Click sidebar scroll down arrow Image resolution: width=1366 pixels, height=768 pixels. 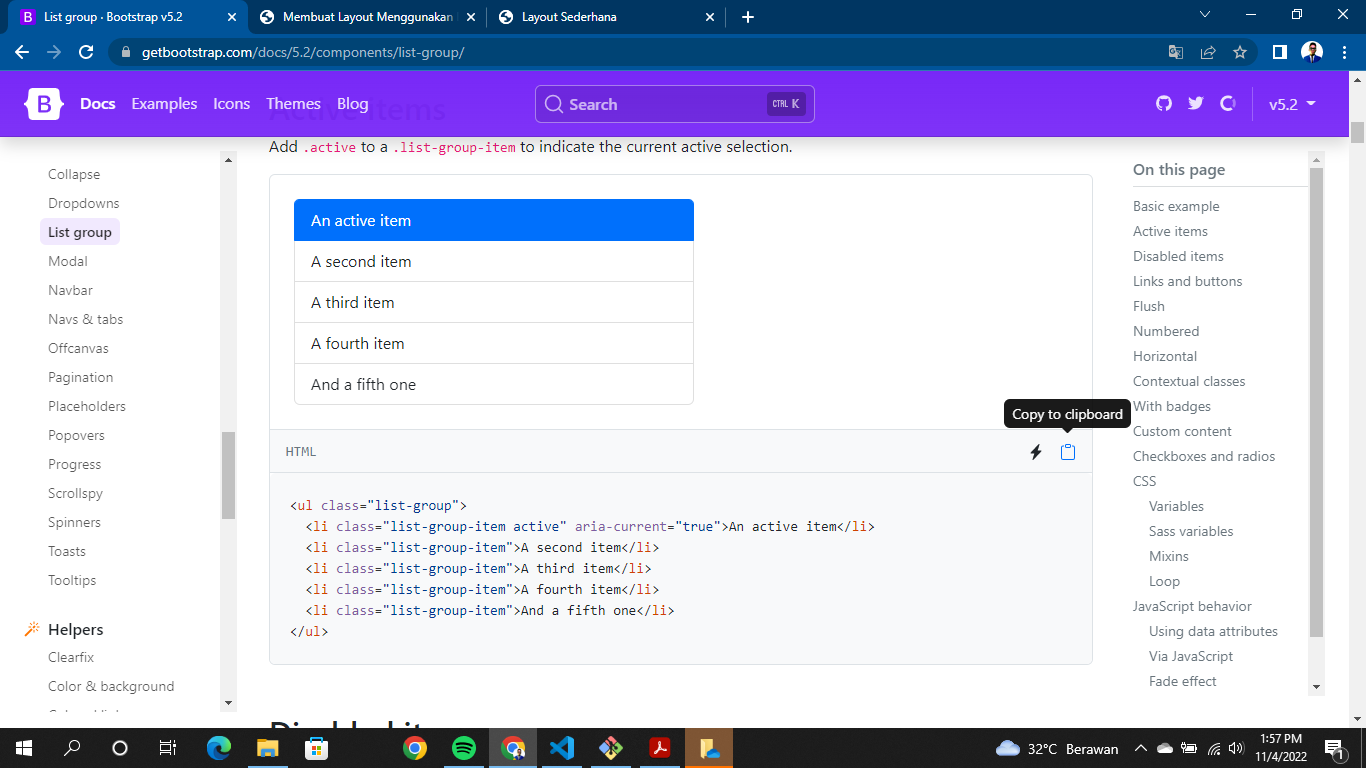[x=228, y=703]
